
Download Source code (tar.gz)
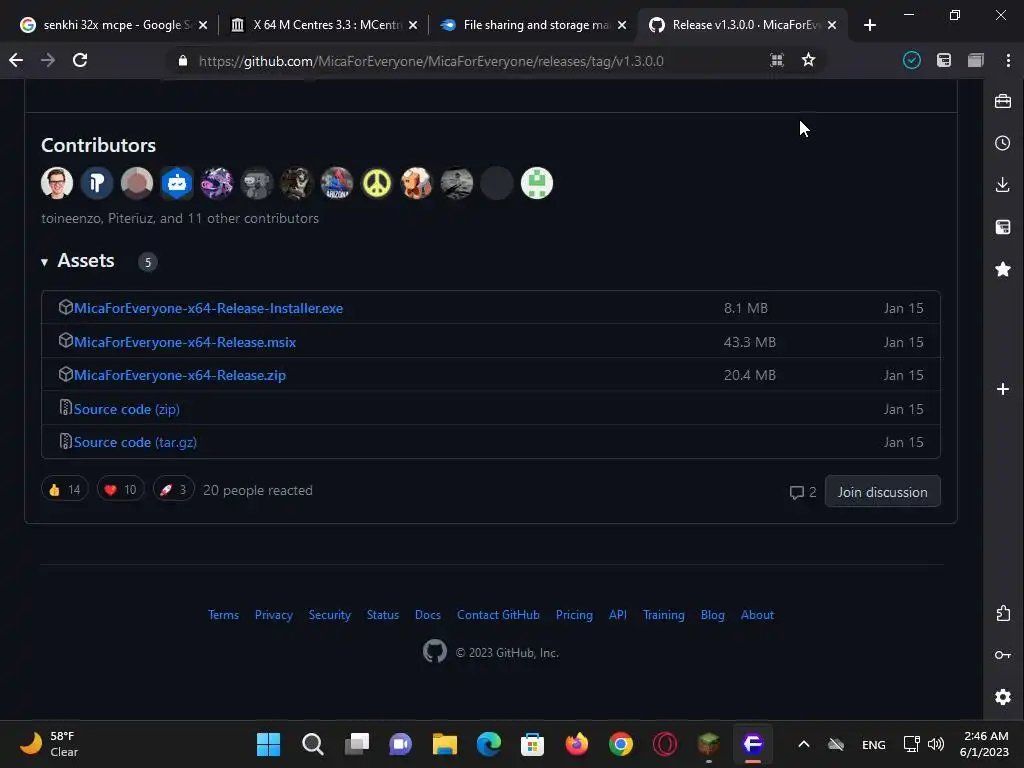[135, 443]
